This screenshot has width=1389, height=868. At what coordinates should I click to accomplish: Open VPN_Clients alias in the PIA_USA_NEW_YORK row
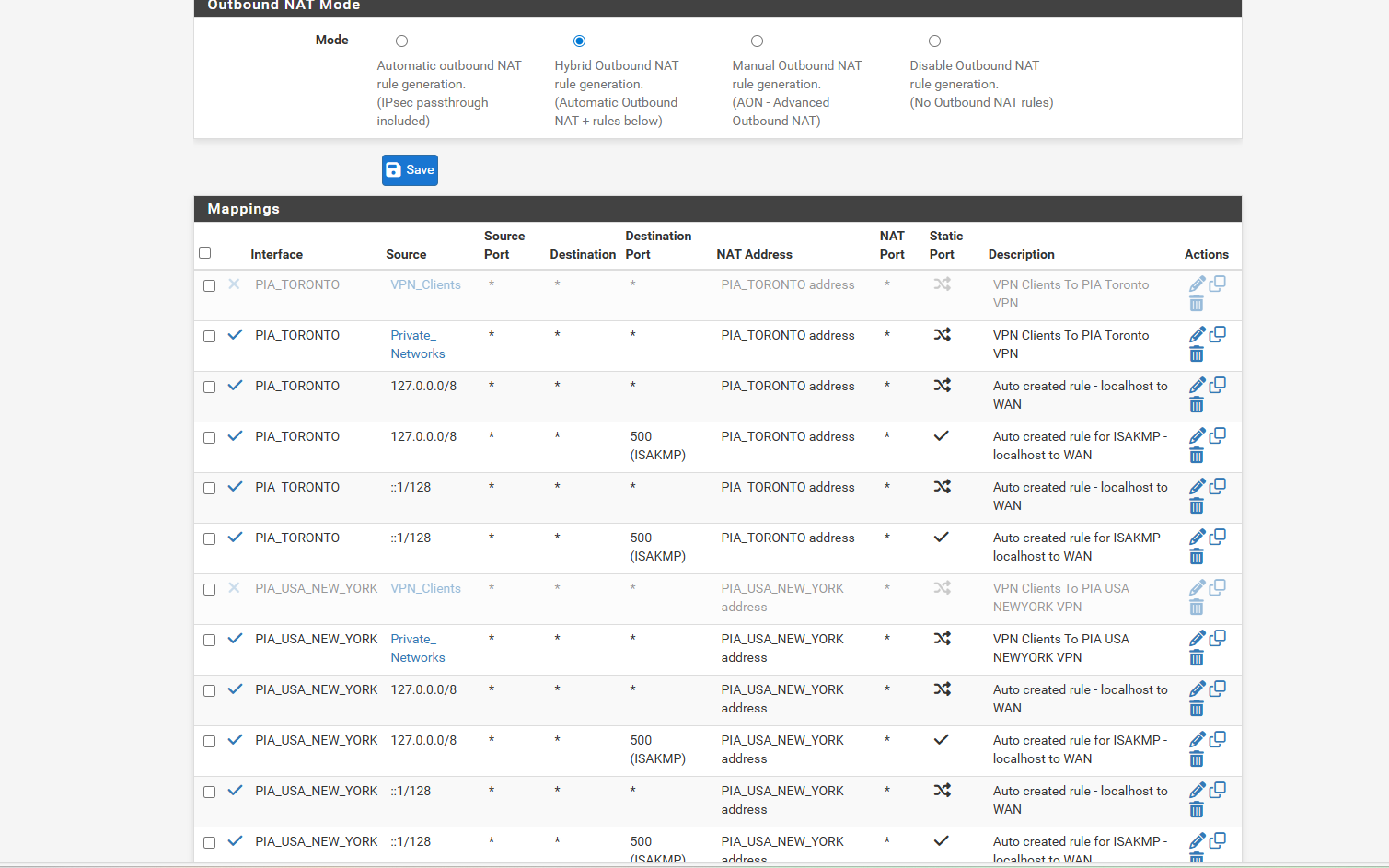pyautogui.click(x=425, y=588)
